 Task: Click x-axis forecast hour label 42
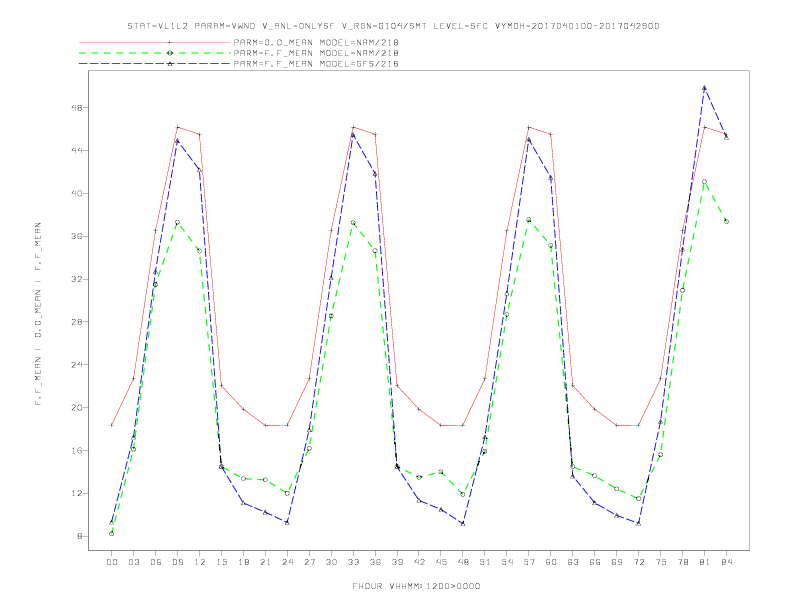(x=419, y=562)
